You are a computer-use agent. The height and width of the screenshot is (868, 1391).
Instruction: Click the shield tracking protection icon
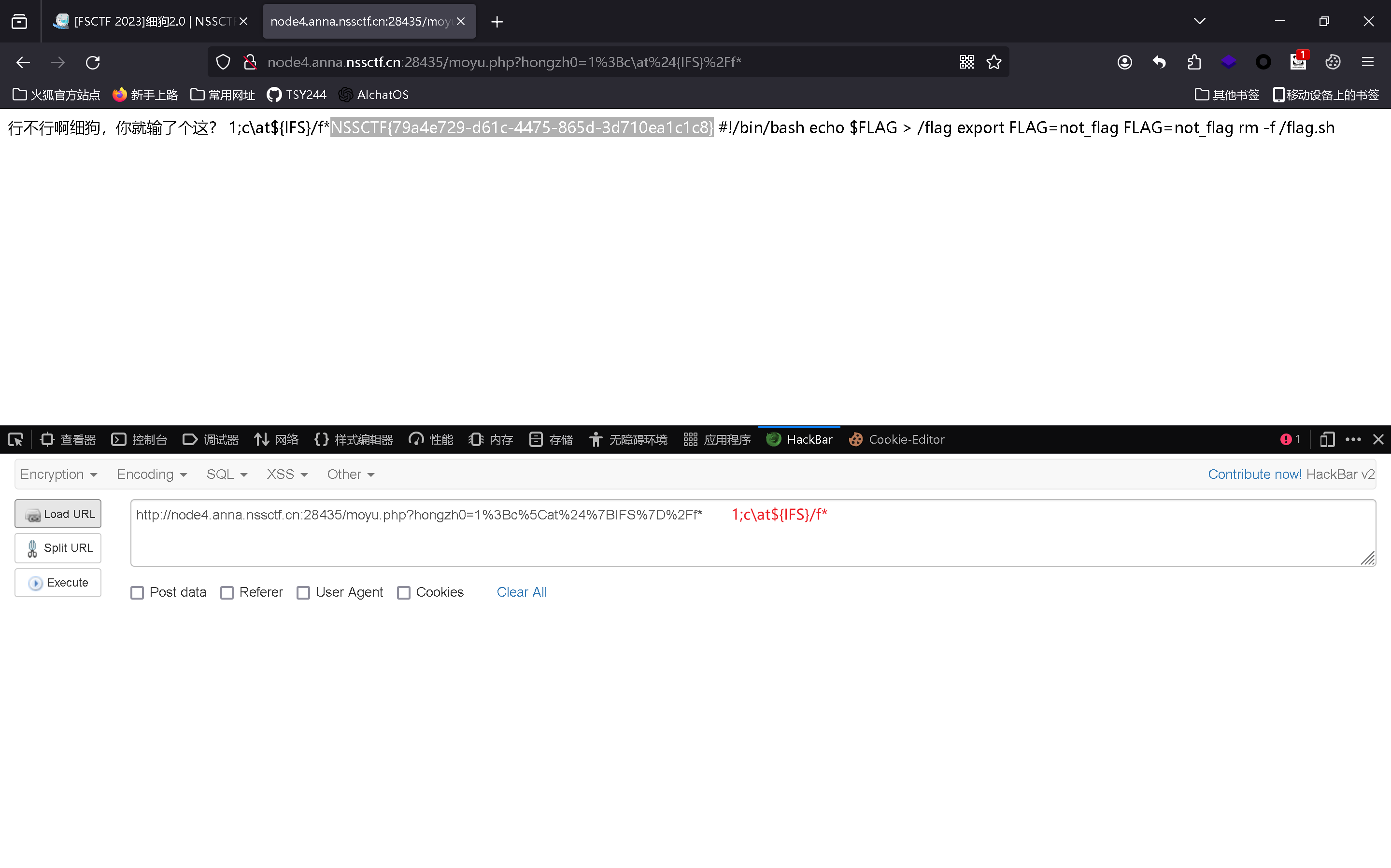[x=223, y=62]
